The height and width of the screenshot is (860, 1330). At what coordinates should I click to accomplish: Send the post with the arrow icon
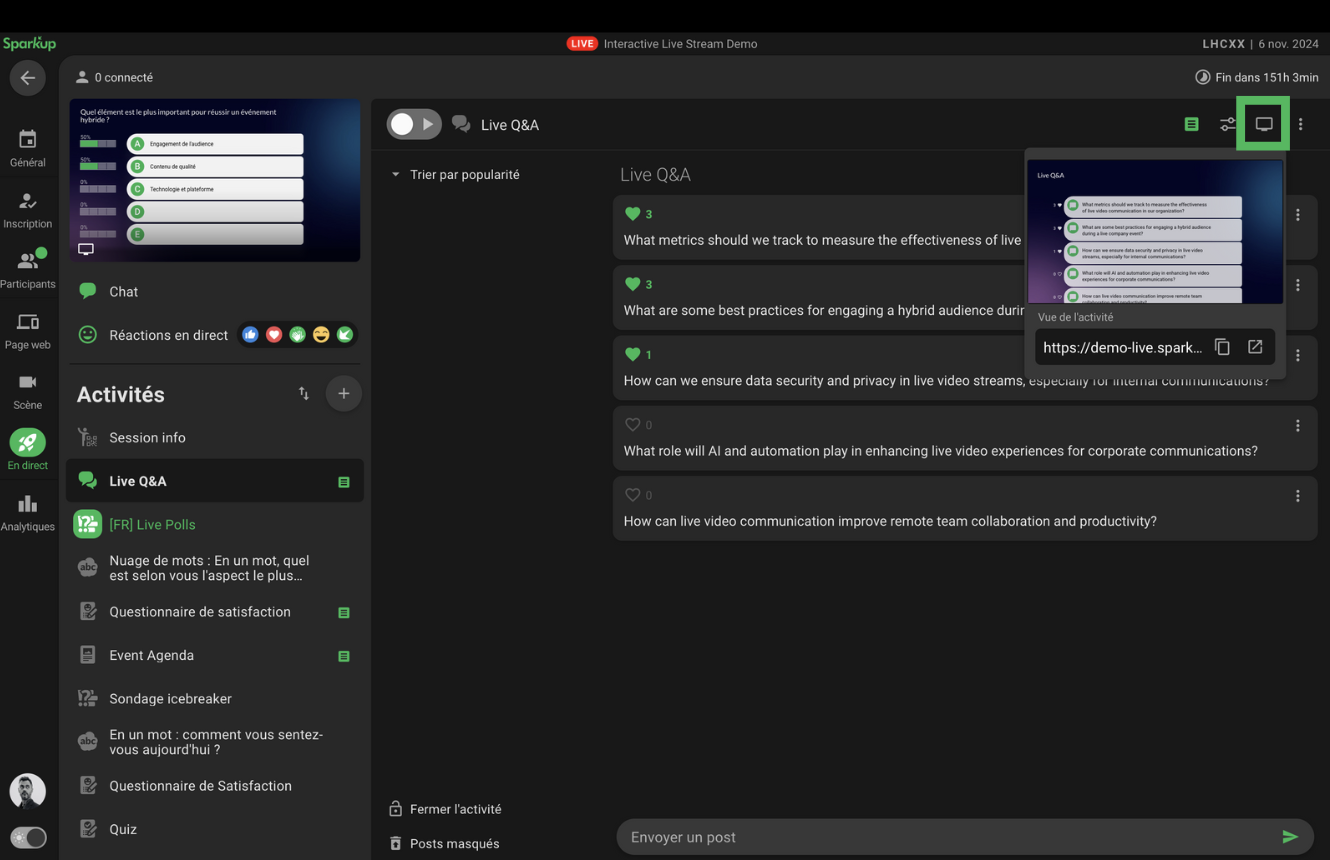click(1290, 837)
